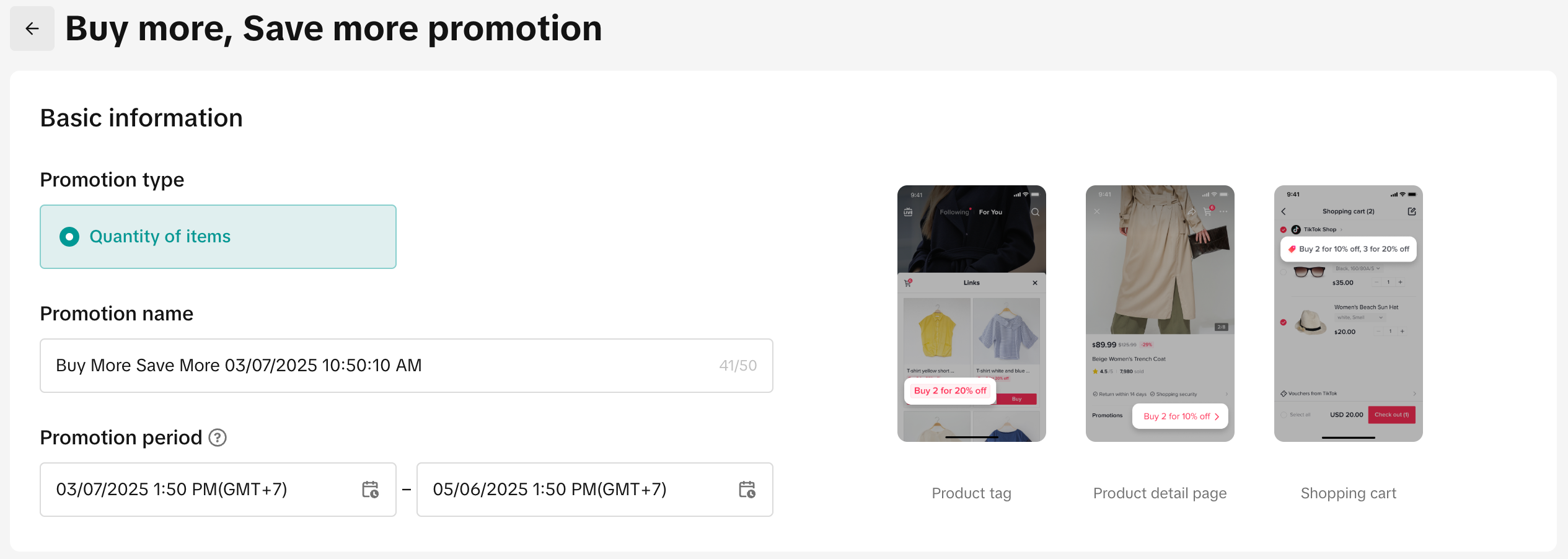Open the start date calendar picker icon
This screenshot has height=559, width=1568.
(370, 490)
